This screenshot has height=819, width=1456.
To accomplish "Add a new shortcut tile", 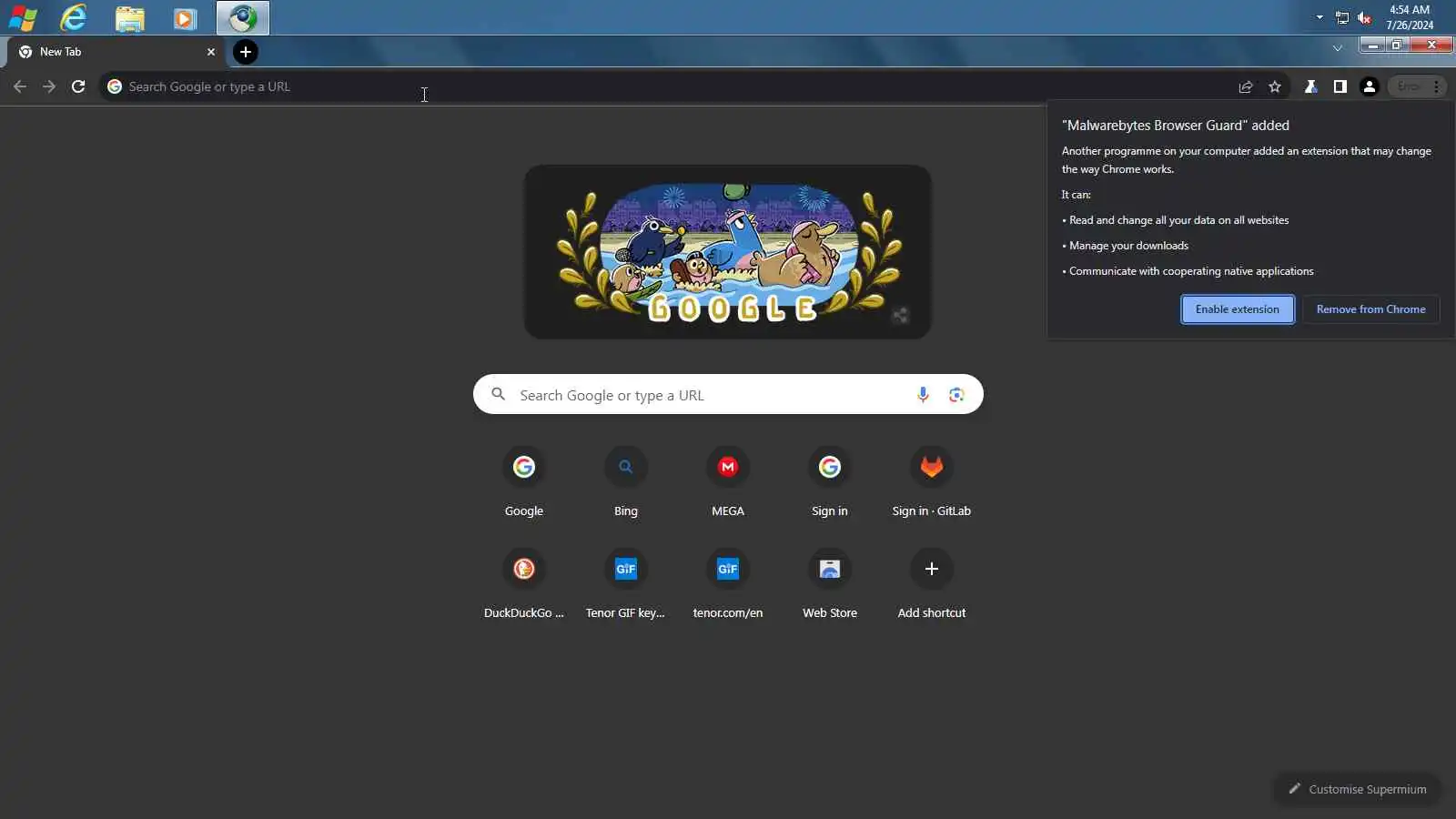I will (932, 585).
